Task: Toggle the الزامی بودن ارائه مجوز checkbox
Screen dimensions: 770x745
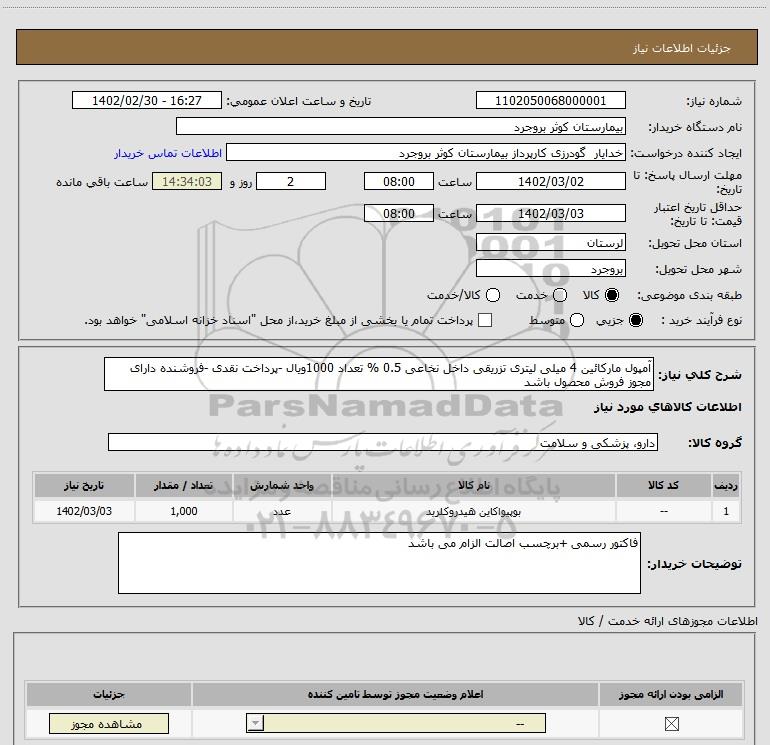Action: 671,723
